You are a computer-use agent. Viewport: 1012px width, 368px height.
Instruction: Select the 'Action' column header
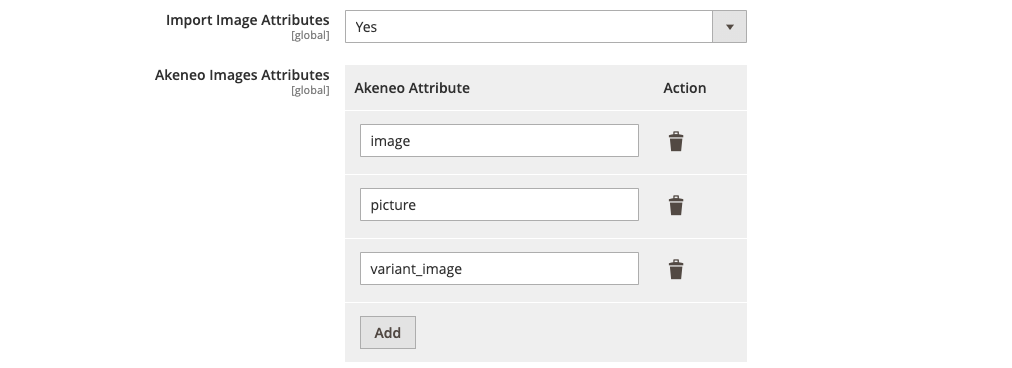pos(684,88)
